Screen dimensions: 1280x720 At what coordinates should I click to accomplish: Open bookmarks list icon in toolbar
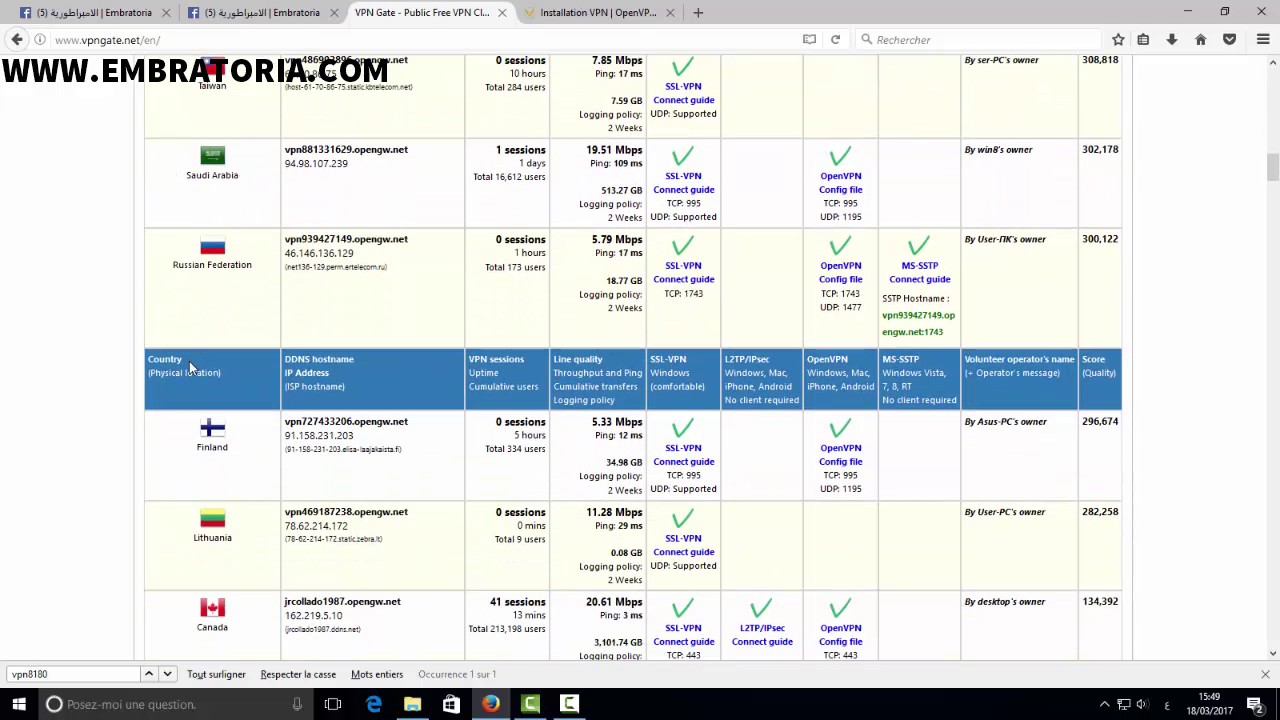pyautogui.click(x=1143, y=40)
